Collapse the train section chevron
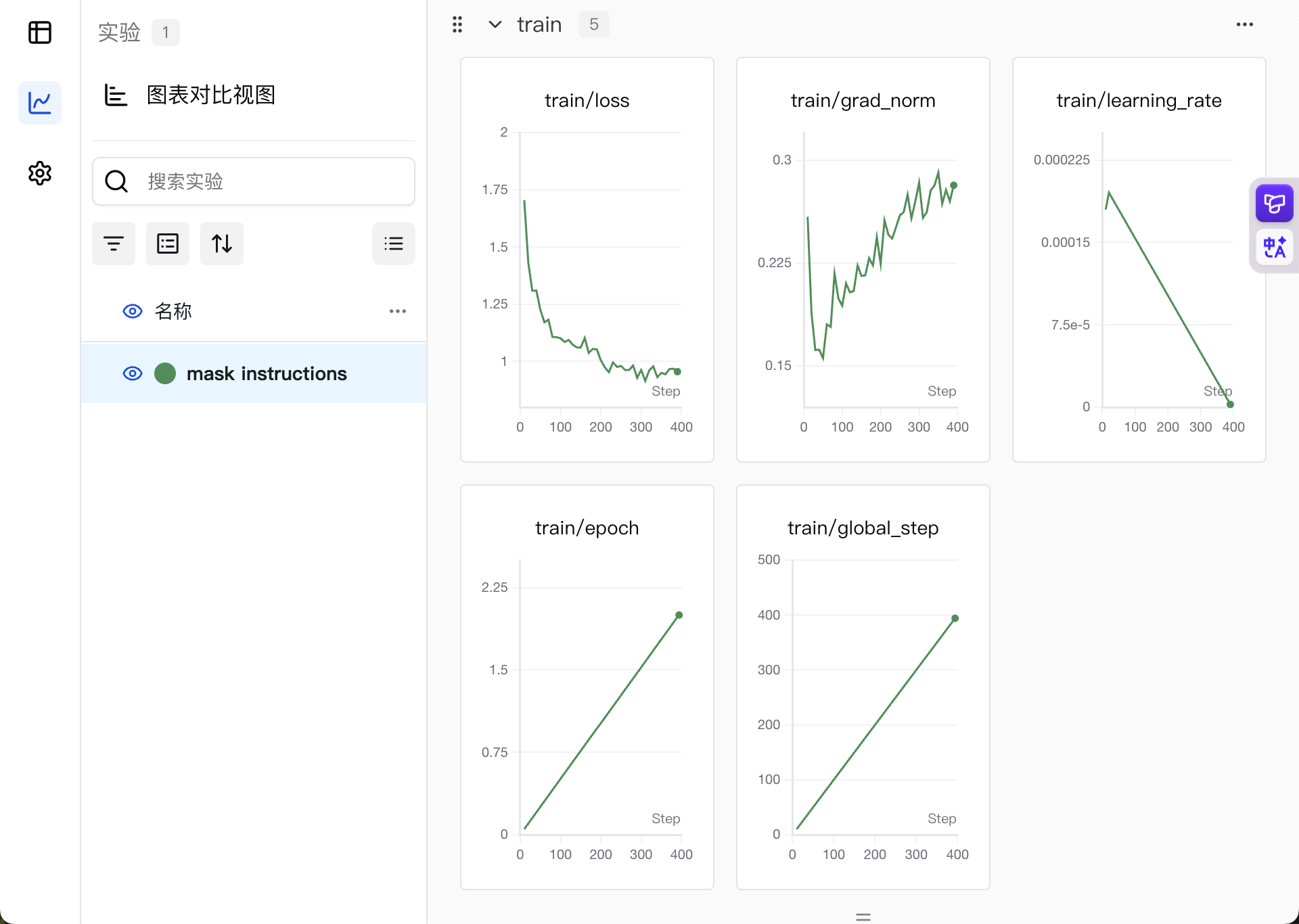Screen dimensions: 1299x924 (x=495, y=24)
